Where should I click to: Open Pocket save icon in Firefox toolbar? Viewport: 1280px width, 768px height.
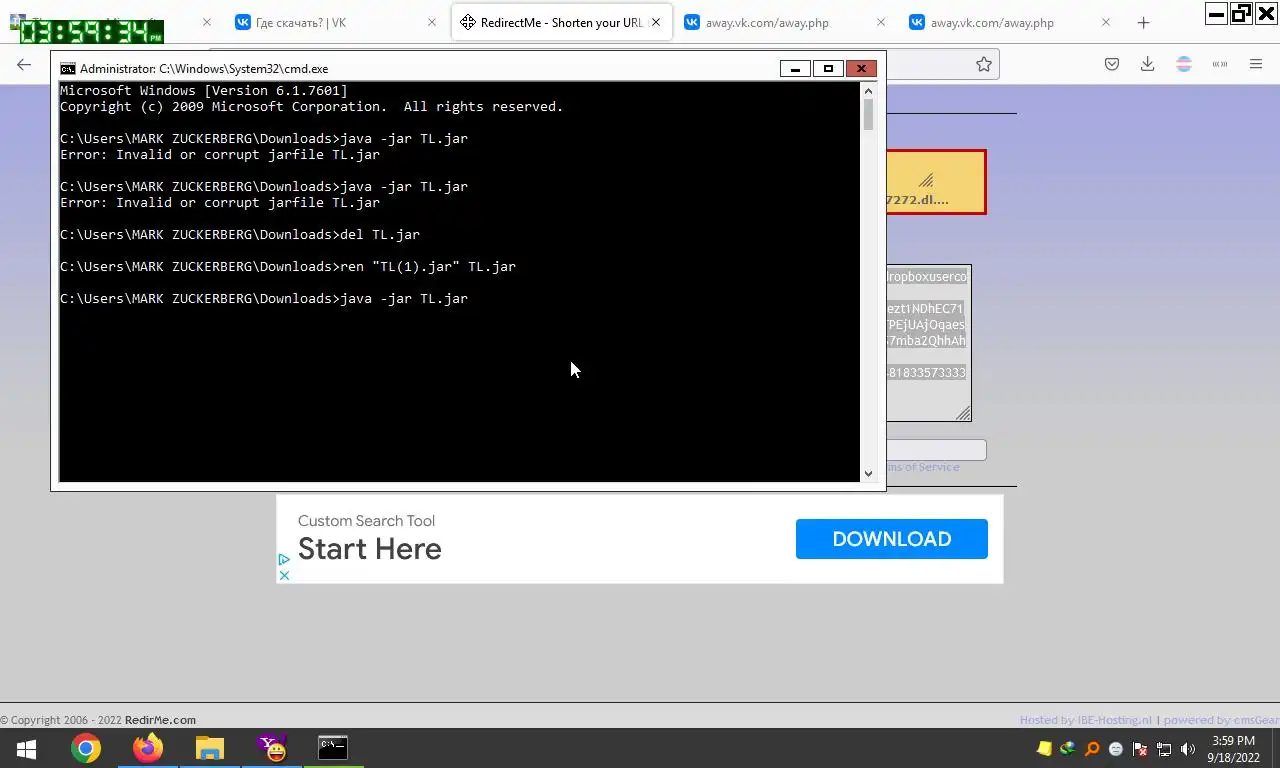(1112, 64)
